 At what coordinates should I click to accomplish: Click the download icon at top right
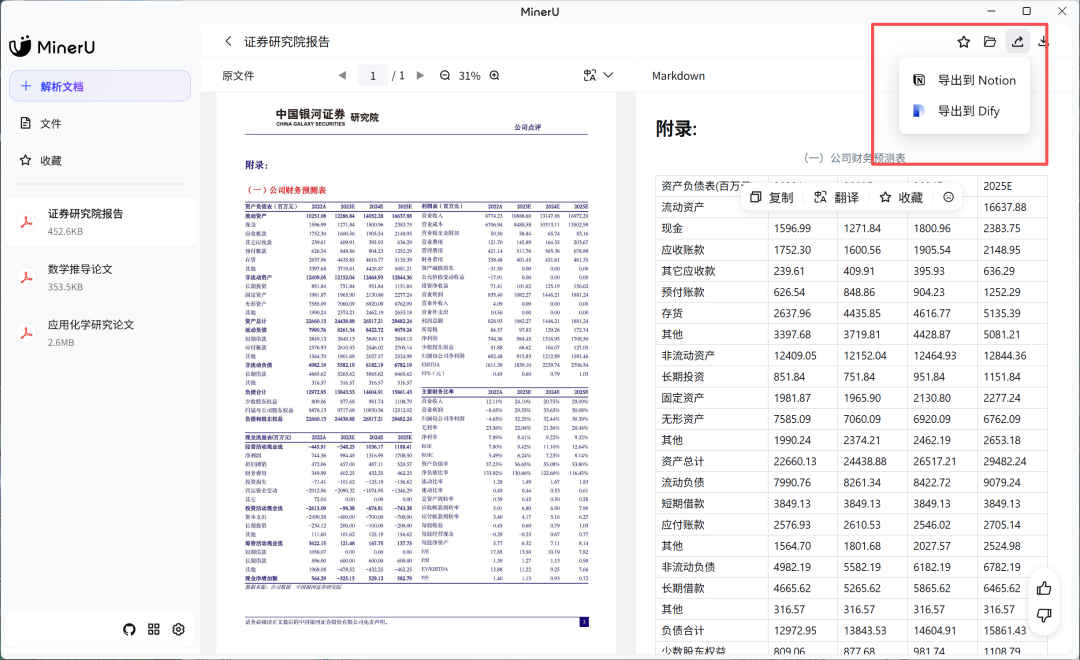point(1044,42)
